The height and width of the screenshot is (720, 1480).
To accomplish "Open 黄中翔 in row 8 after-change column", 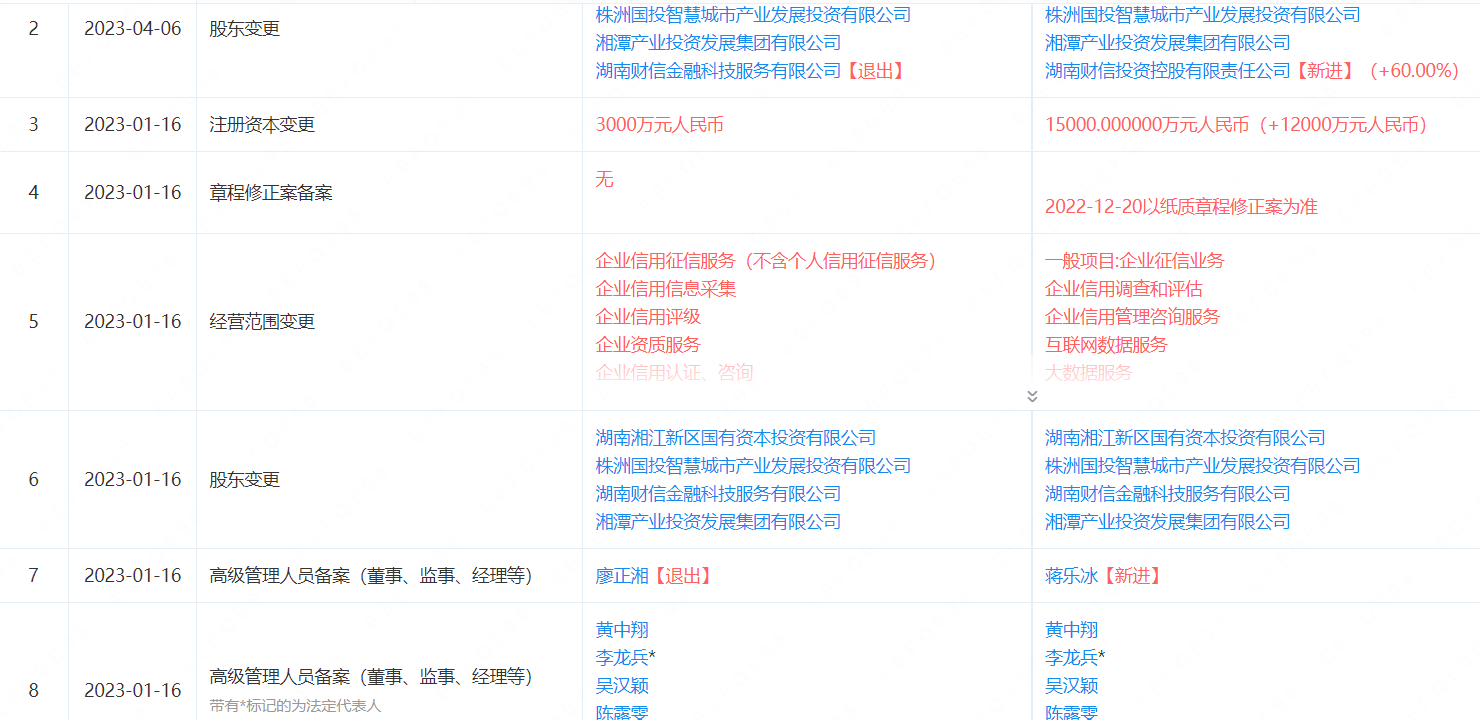I will [1072, 630].
